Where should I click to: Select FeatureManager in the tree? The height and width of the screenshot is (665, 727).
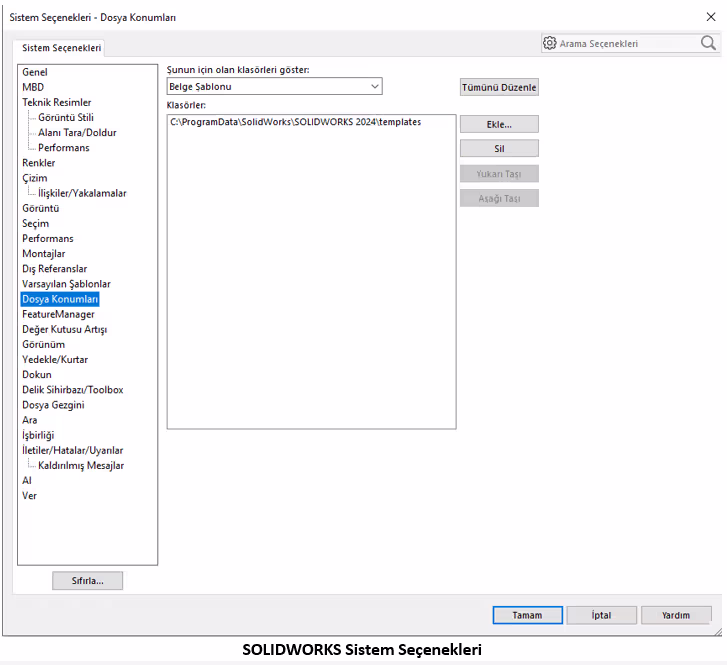pos(58,314)
